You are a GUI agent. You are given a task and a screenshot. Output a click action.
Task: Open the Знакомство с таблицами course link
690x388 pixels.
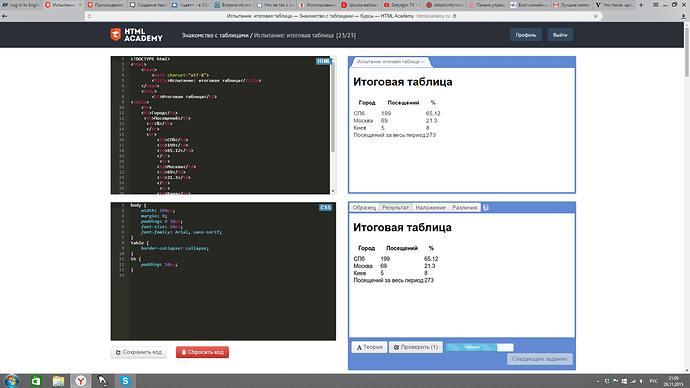[x=215, y=35]
